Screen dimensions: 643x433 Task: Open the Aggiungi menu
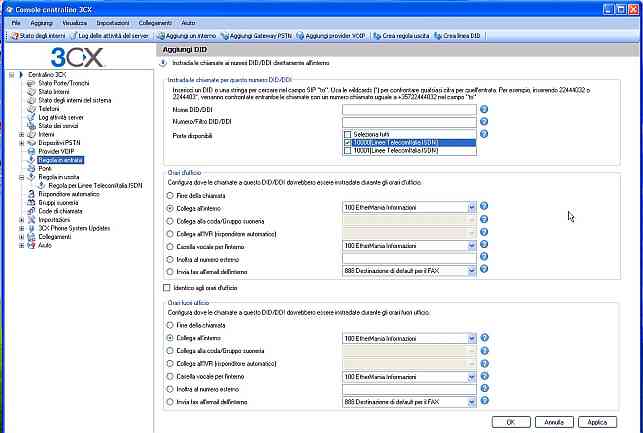tap(41, 23)
